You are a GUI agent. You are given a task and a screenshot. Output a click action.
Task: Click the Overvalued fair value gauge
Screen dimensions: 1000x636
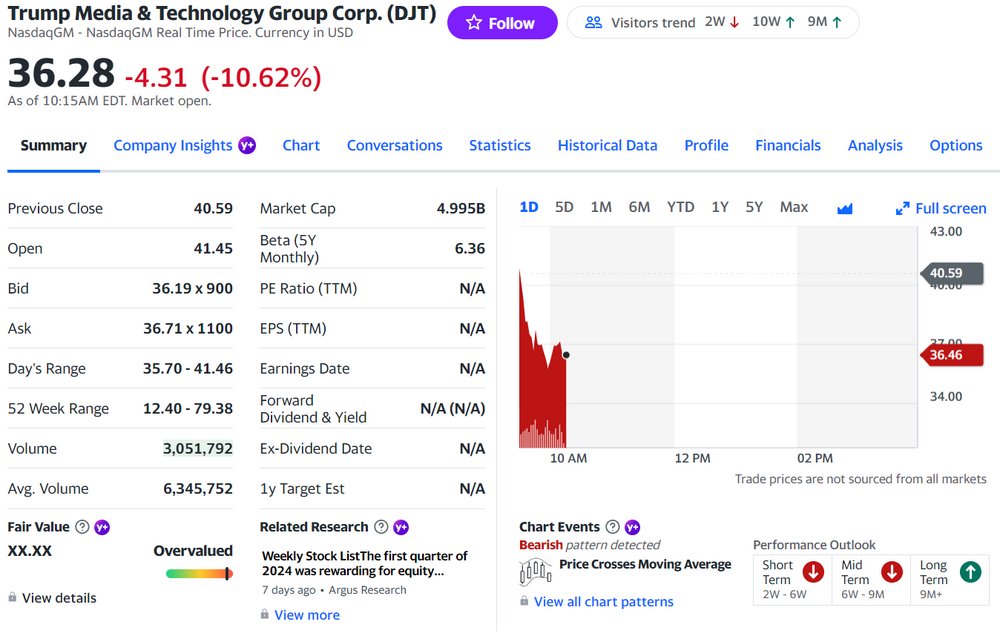pyautogui.click(x=199, y=573)
